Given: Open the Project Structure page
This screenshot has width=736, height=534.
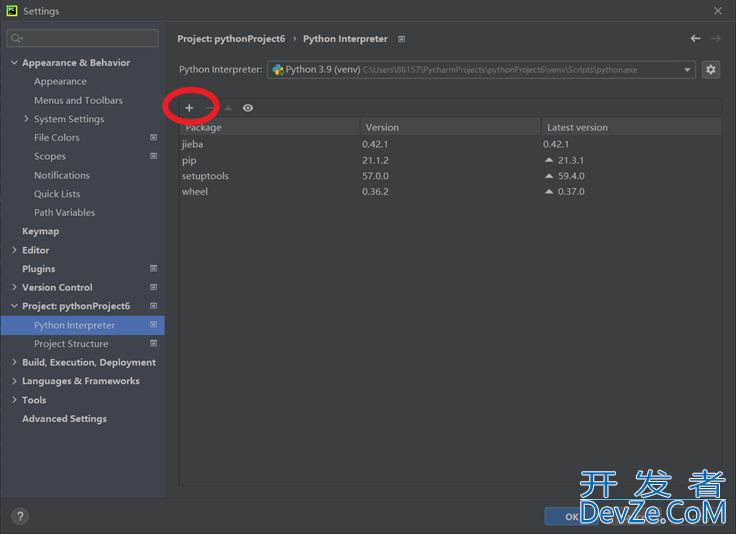Looking at the screenshot, I should [x=71, y=344].
